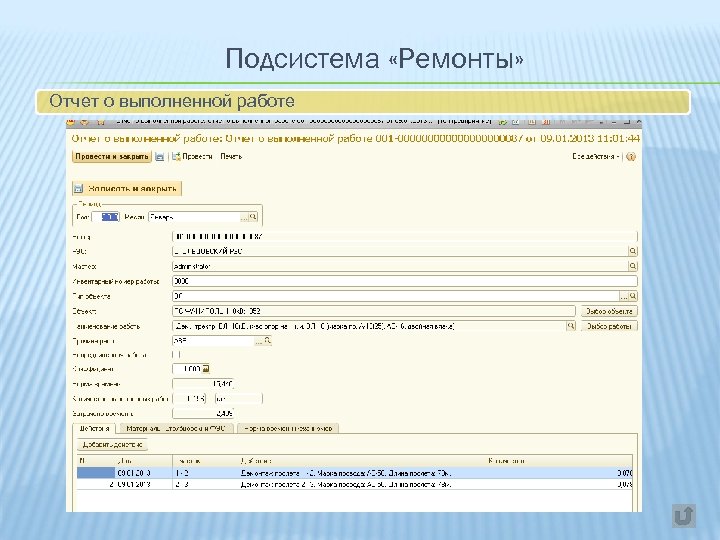This screenshot has width=720, height=540.
Task: Click the round help icon in the toolbar
Action: 631,157
